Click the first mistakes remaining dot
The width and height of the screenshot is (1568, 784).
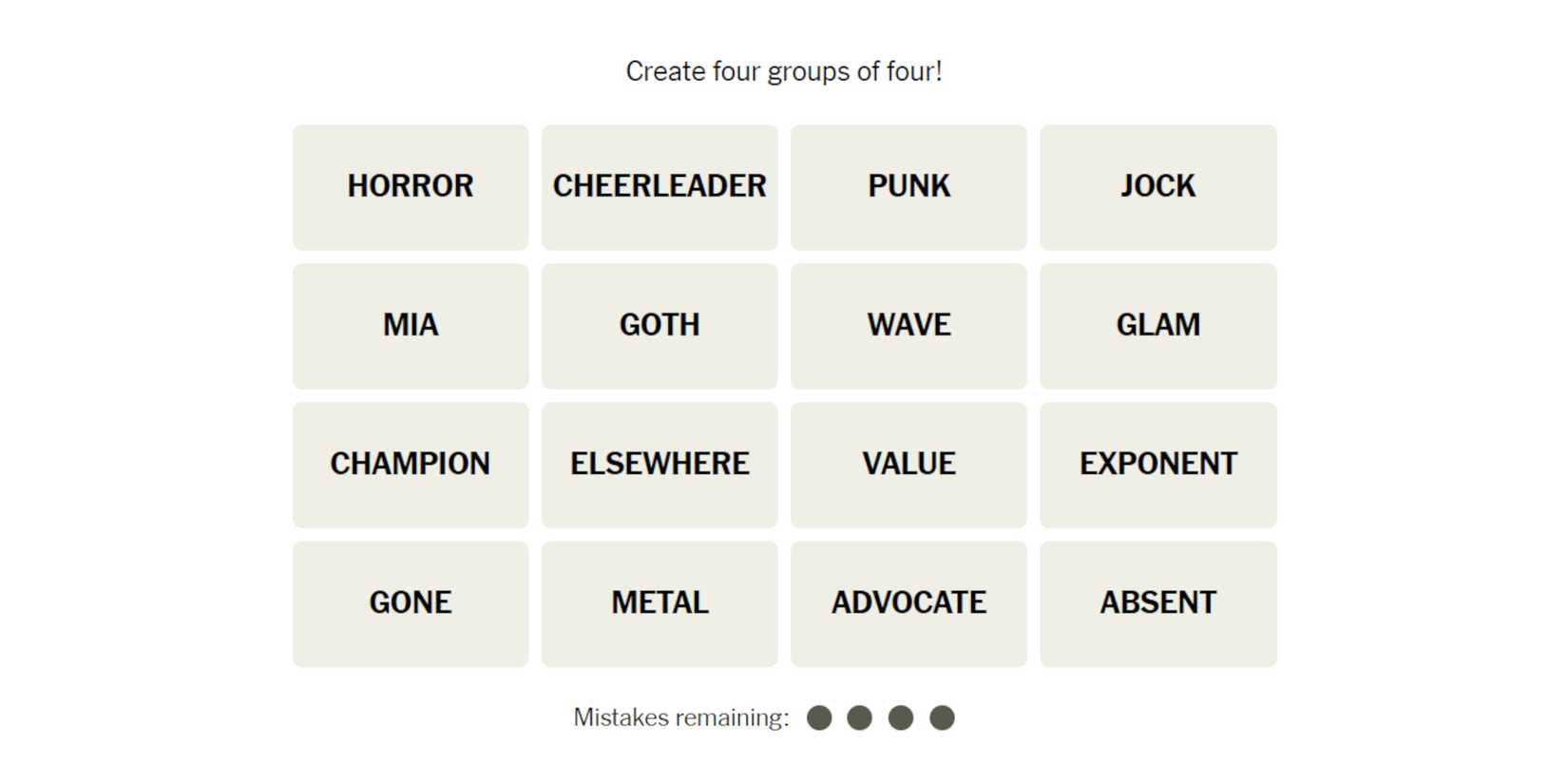tap(819, 718)
